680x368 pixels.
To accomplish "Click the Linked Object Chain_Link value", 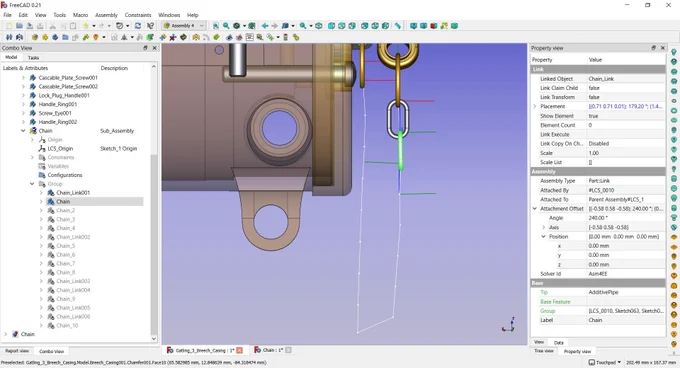I will [626, 79].
